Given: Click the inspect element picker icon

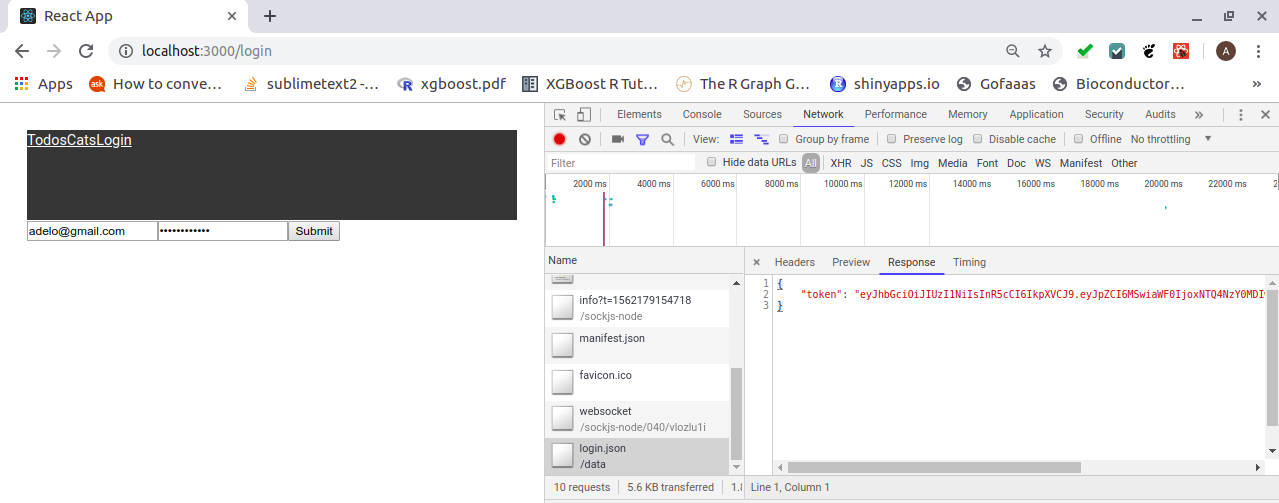Looking at the screenshot, I should [x=561, y=115].
